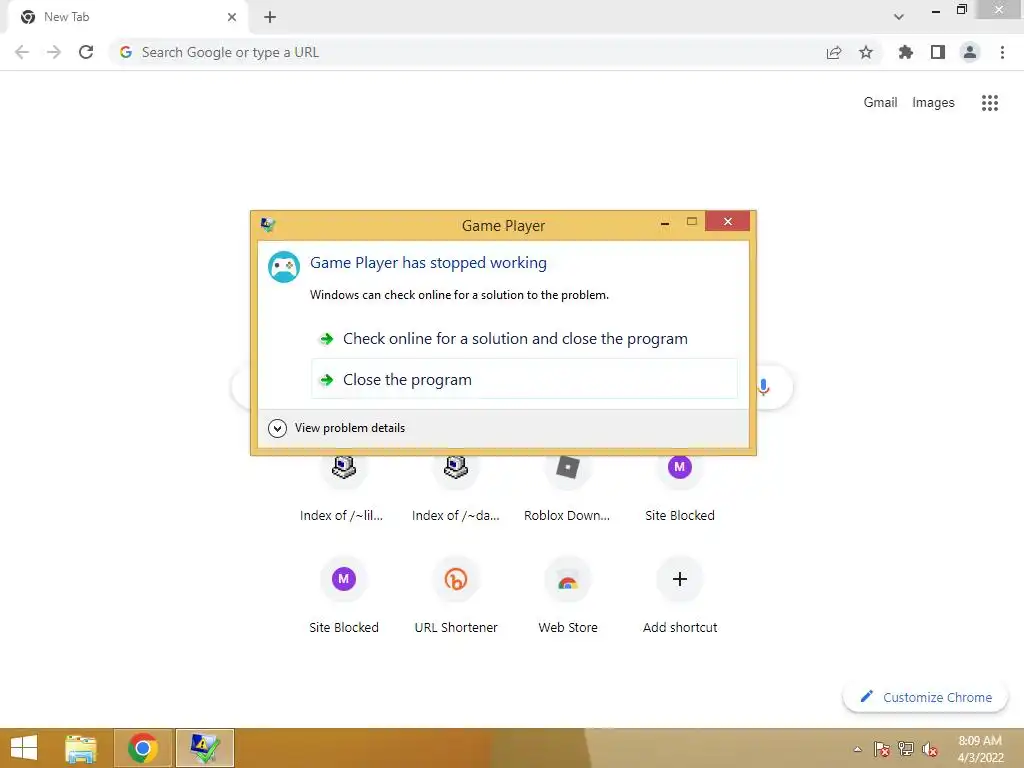Choose Check online for a solution

click(x=524, y=339)
